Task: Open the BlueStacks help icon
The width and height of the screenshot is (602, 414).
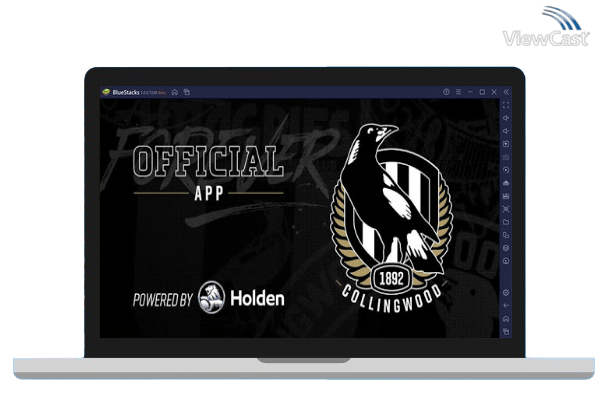Action: coord(446,92)
